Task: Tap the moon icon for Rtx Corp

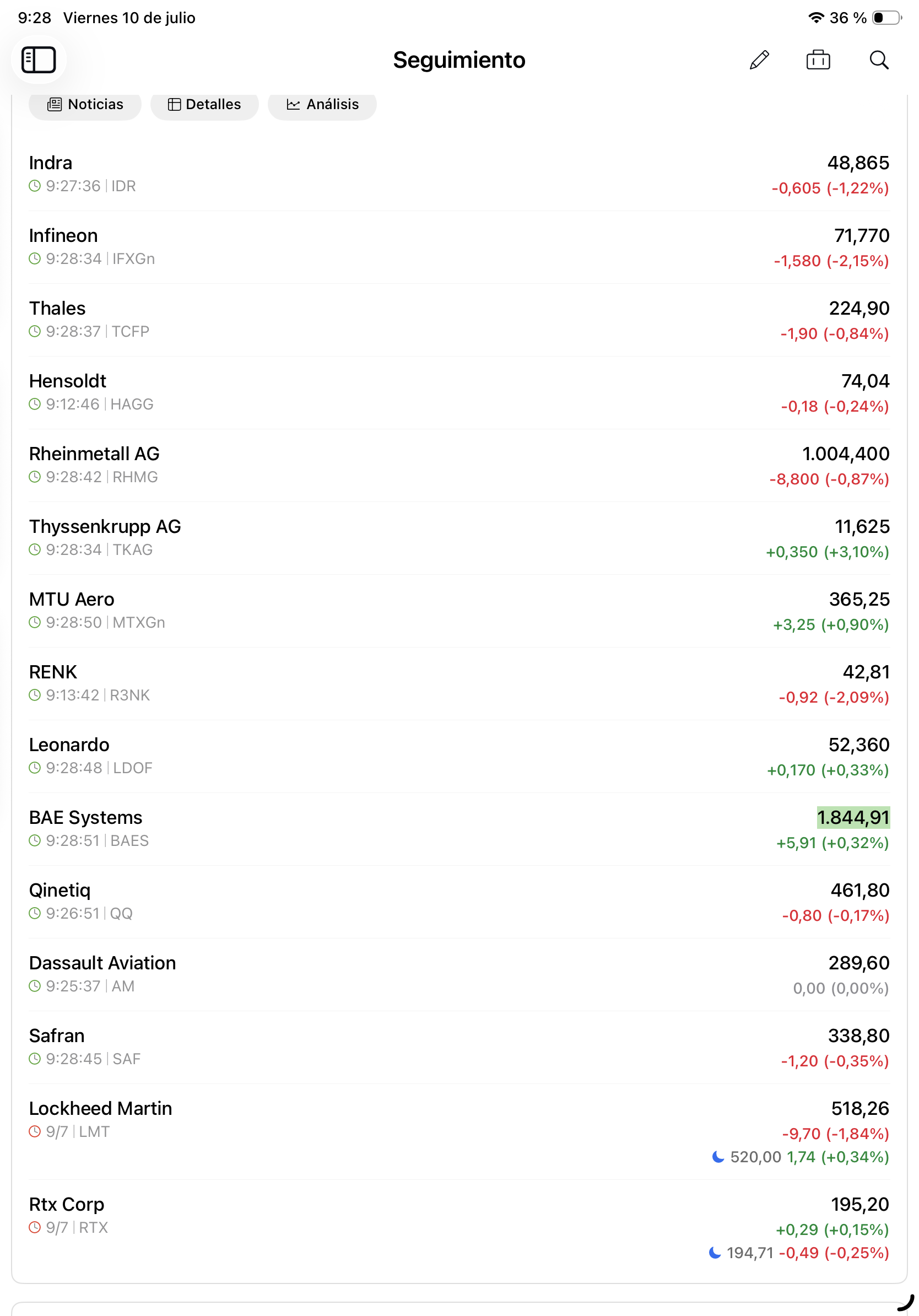Action: point(715,1253)
